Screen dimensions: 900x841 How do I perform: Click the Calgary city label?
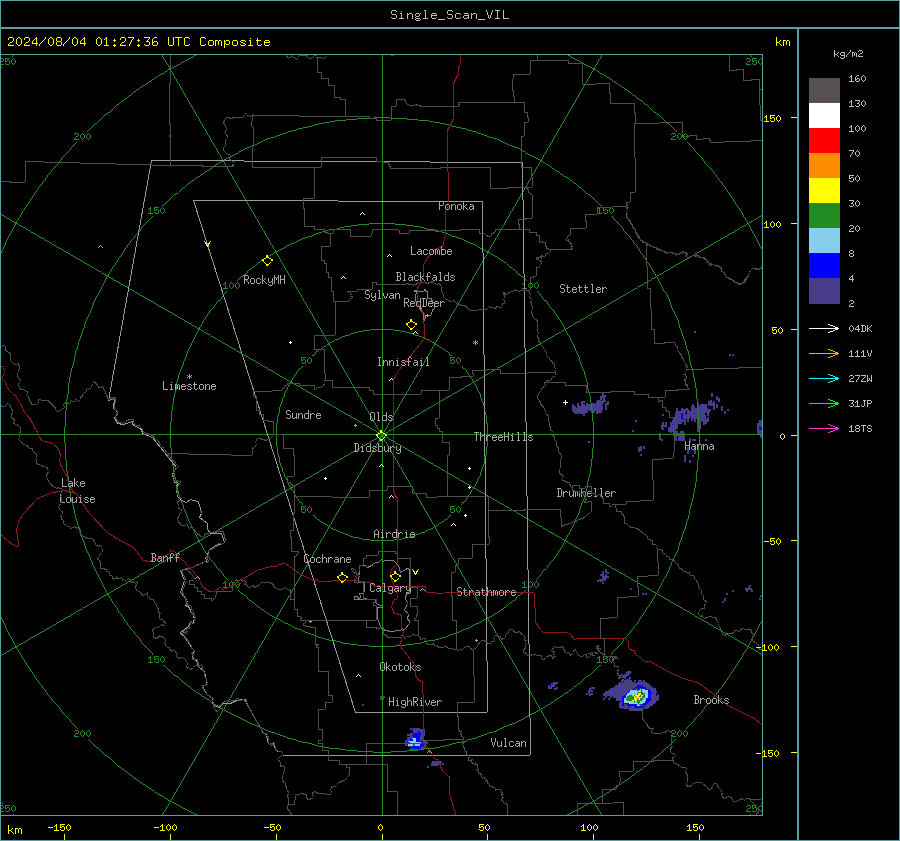click(x=390, y=588)
